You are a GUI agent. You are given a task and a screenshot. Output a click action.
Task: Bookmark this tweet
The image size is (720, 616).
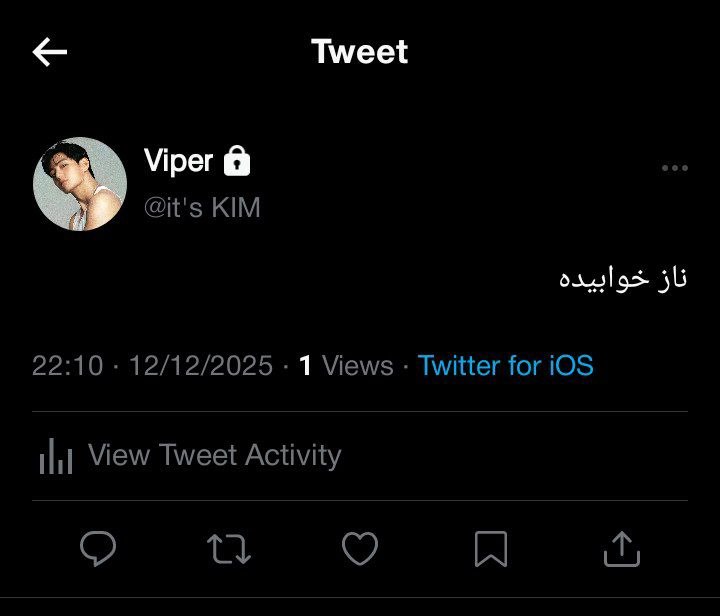pyautogui.click(x=491, y=549)
